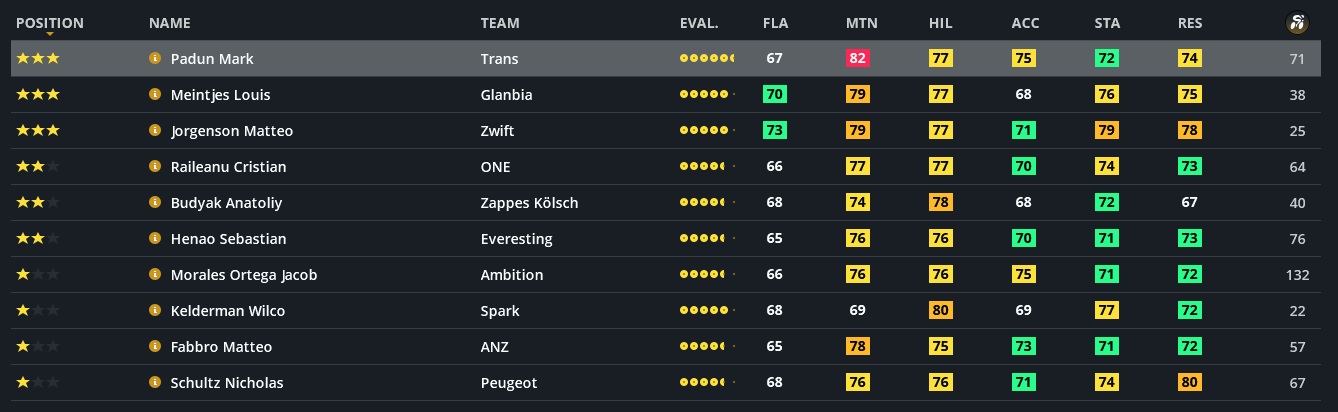Click the info icon beside Budyak Anatoliy
The image size is (1338, 412).
[155, 203]
